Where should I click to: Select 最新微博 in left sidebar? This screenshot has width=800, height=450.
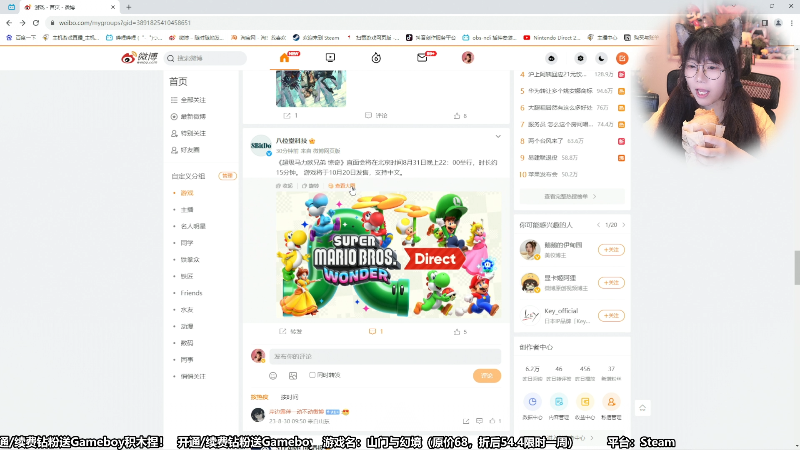tap(193, 117)
